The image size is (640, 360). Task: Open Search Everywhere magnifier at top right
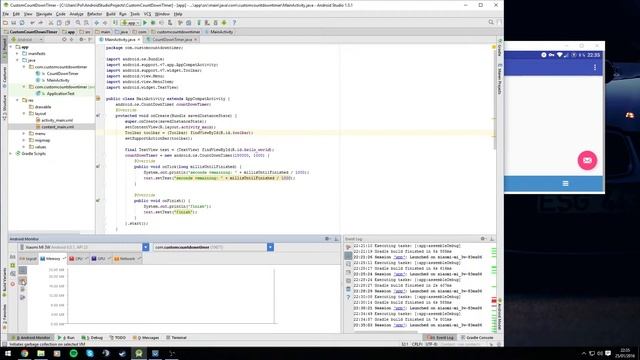click(491, 22)
